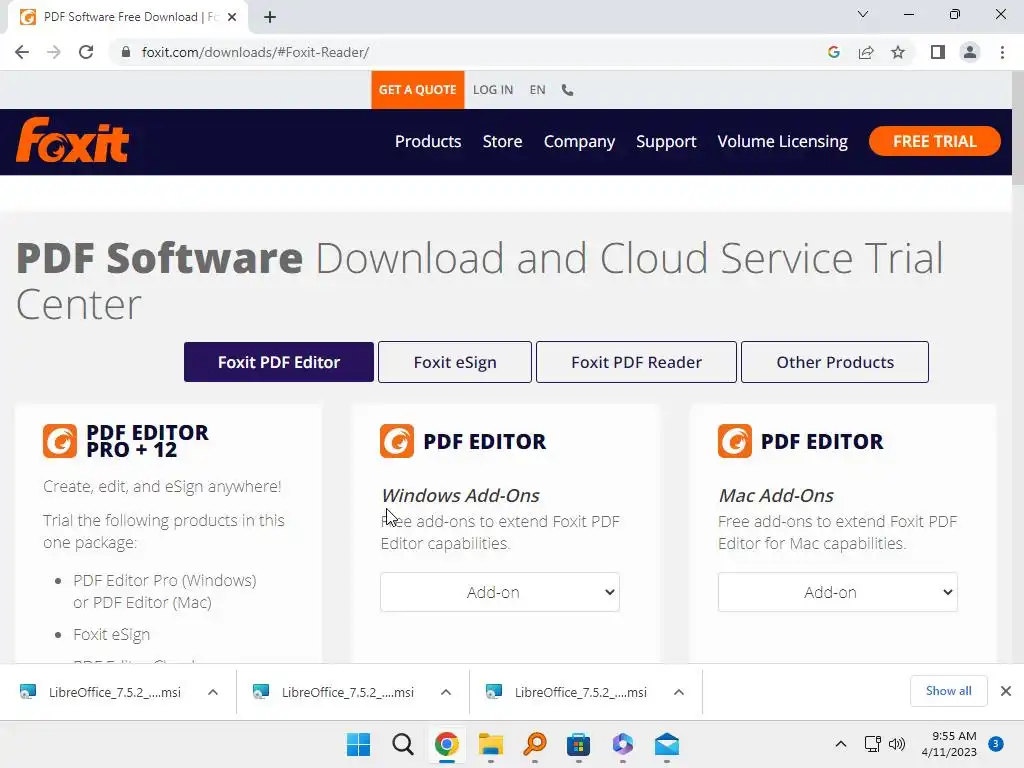Open the magnifier search app in taskbar
This screenshot has width=1024, height=768.
coord(535,744)
